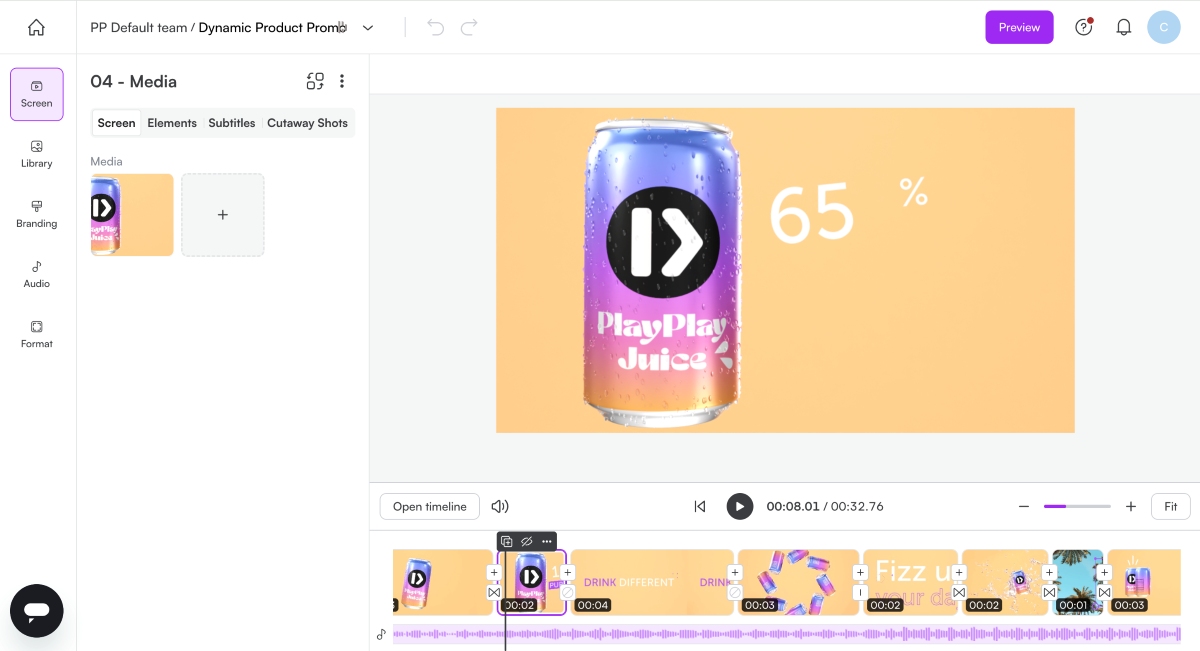Viewport: 1200px width, 651px height.
Task: Expand the project name dropdown chevron
Action: 368,28
